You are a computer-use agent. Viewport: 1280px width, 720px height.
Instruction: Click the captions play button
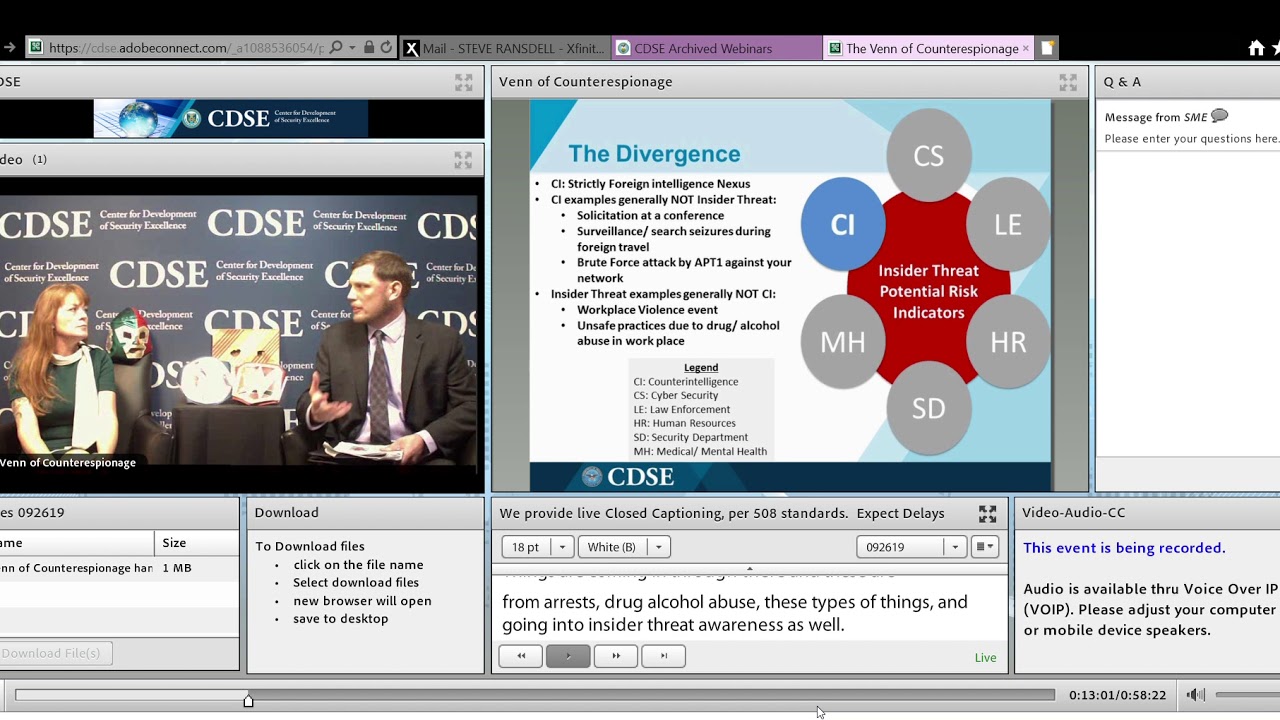point(568,656)
